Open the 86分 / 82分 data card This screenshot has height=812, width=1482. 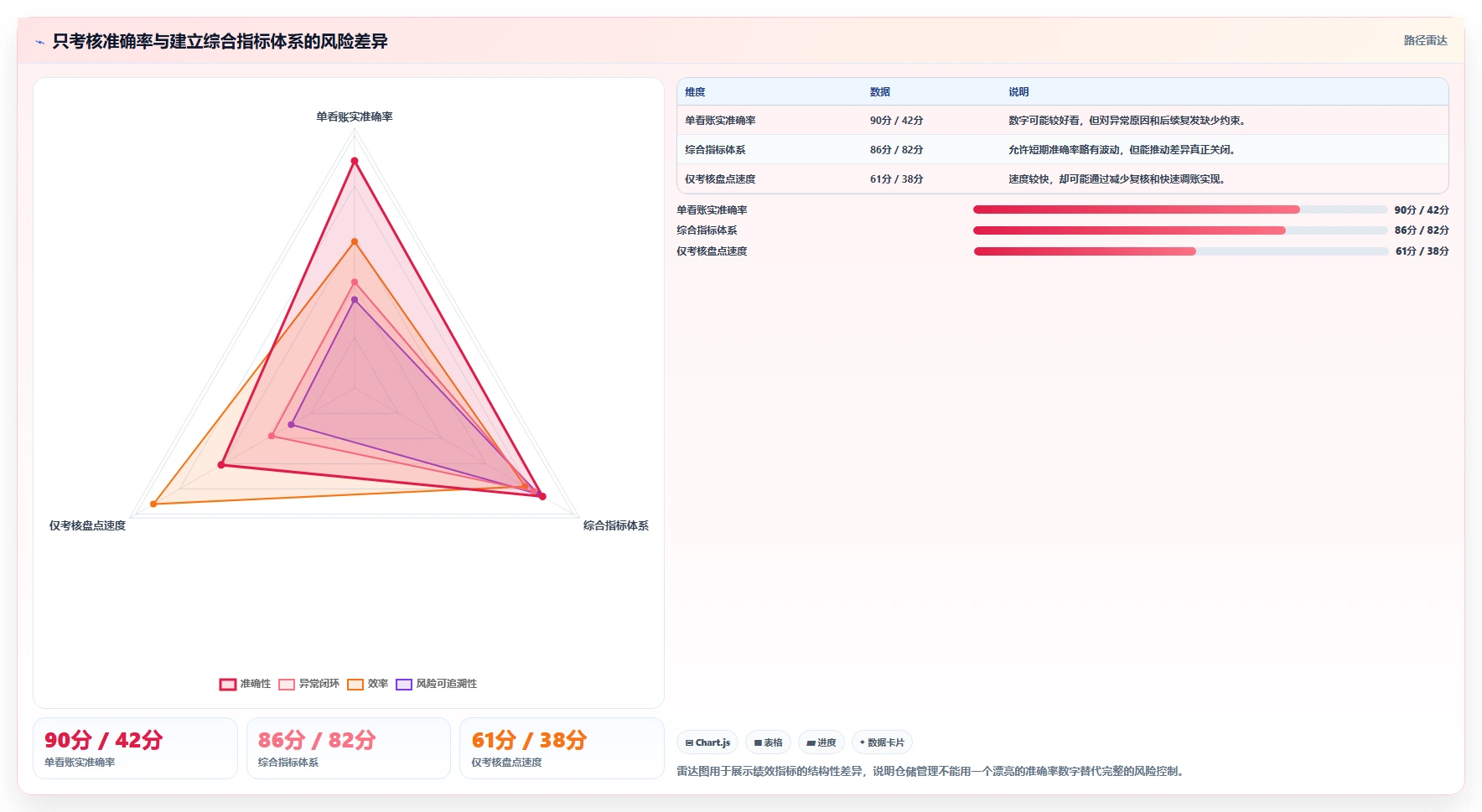coord(349,748)
